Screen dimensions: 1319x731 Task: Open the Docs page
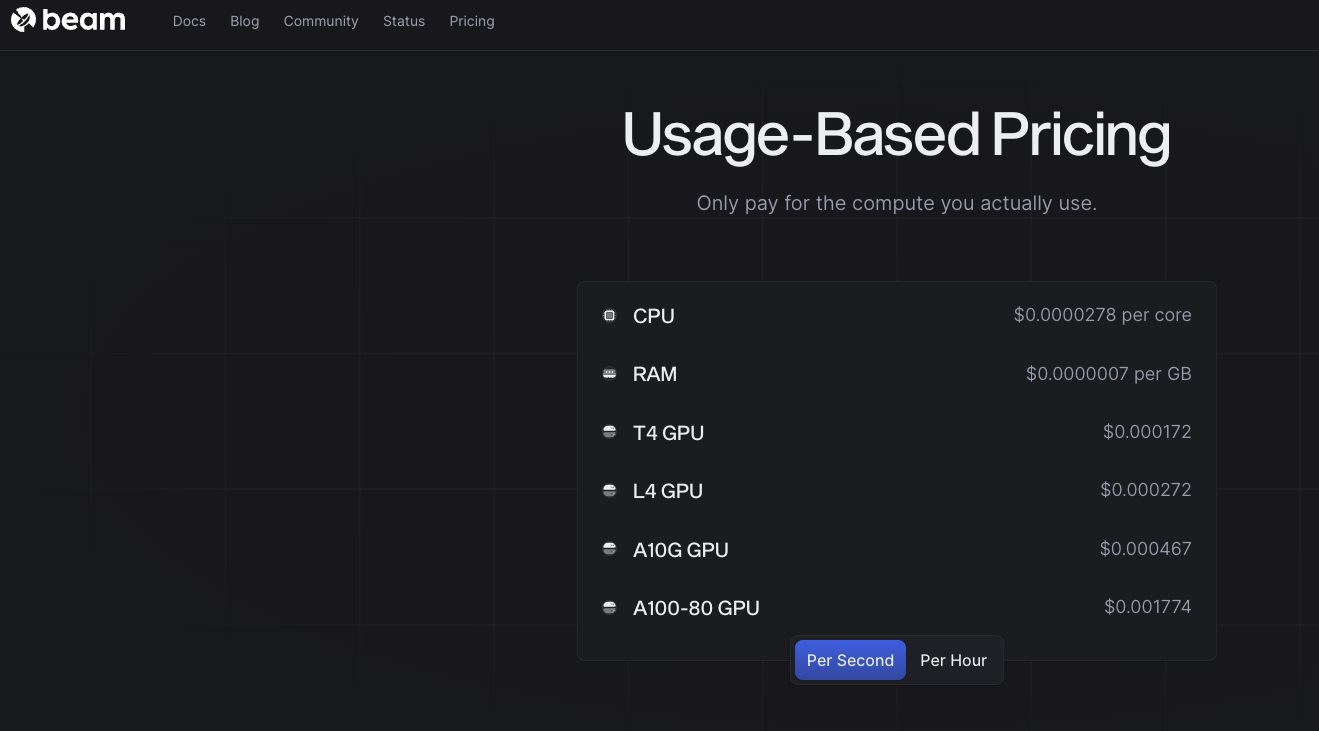coord(189,21)
